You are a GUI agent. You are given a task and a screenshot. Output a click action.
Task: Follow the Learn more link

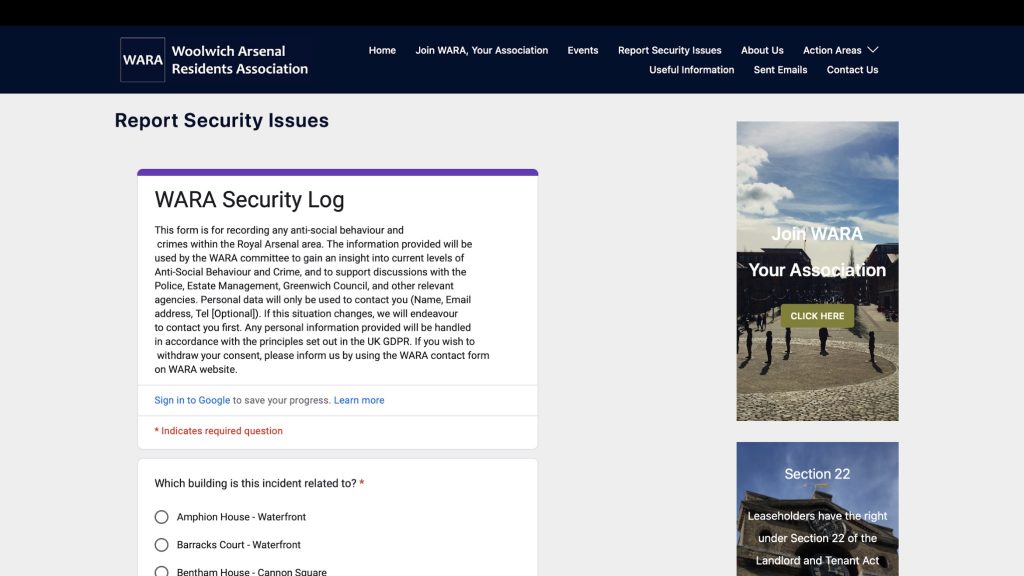(359, 400)
